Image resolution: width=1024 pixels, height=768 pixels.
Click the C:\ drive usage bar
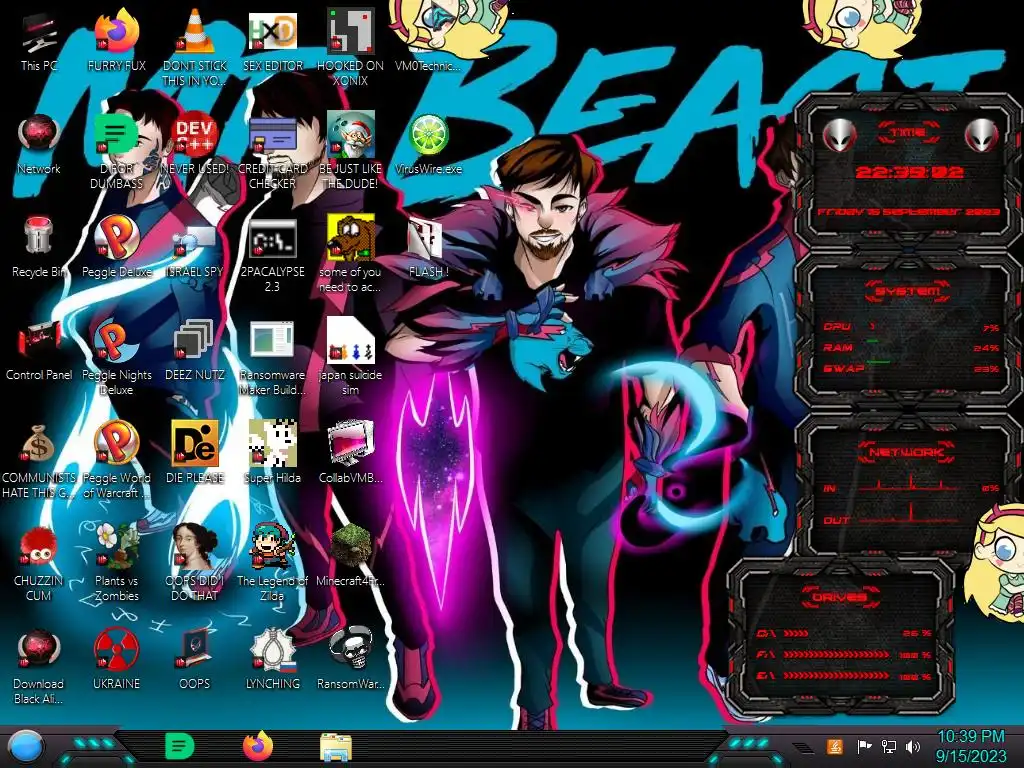795,633
